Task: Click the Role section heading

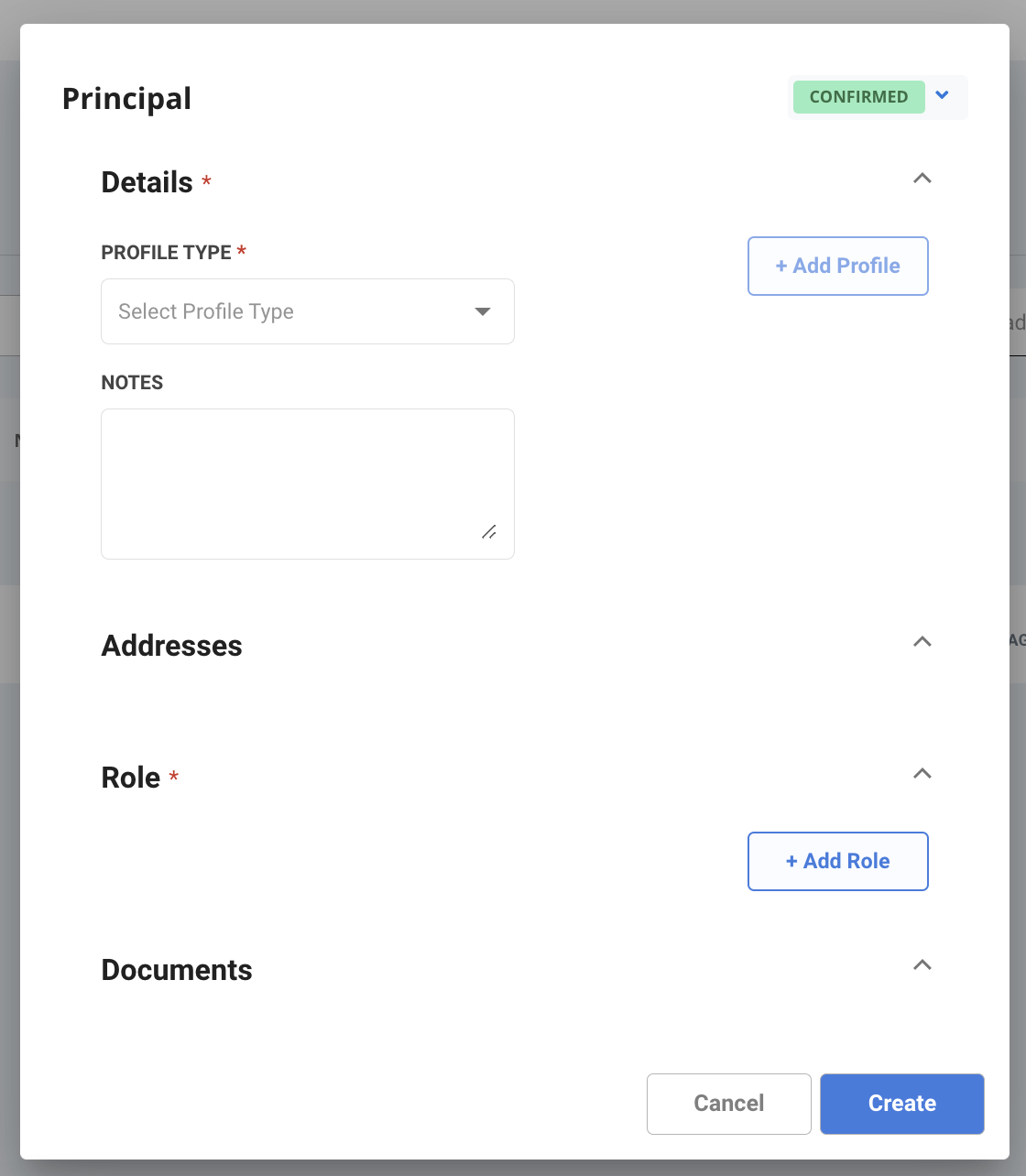Action: point(131,778)
